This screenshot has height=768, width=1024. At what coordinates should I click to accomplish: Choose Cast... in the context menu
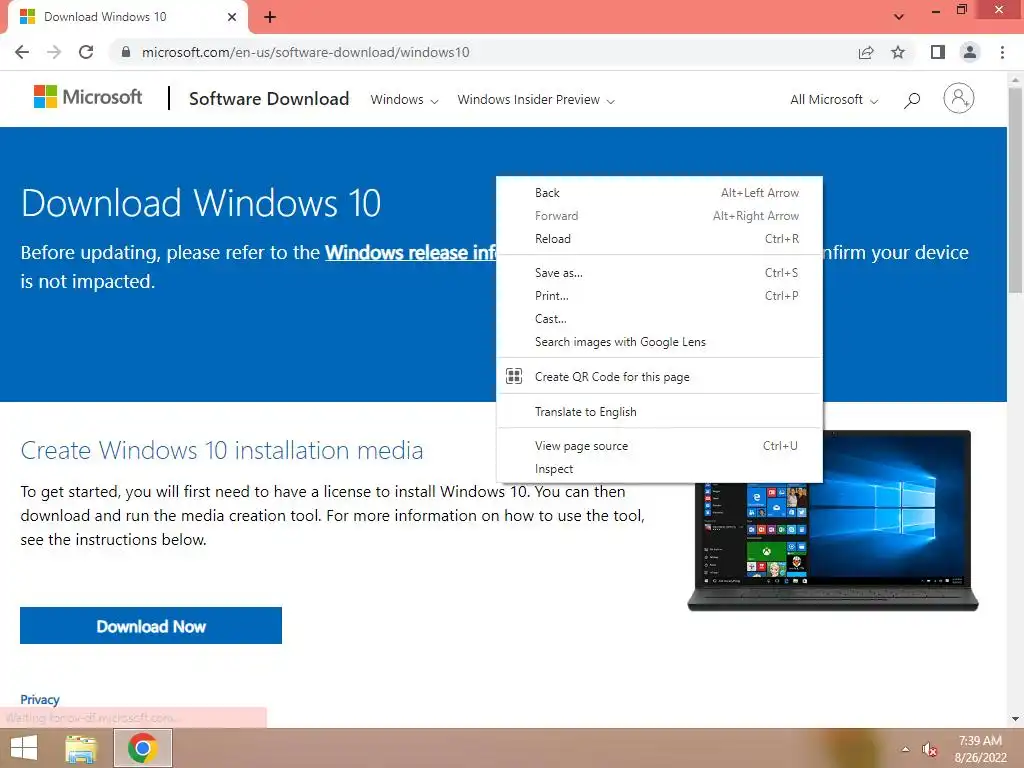click(x=660, y=319)
